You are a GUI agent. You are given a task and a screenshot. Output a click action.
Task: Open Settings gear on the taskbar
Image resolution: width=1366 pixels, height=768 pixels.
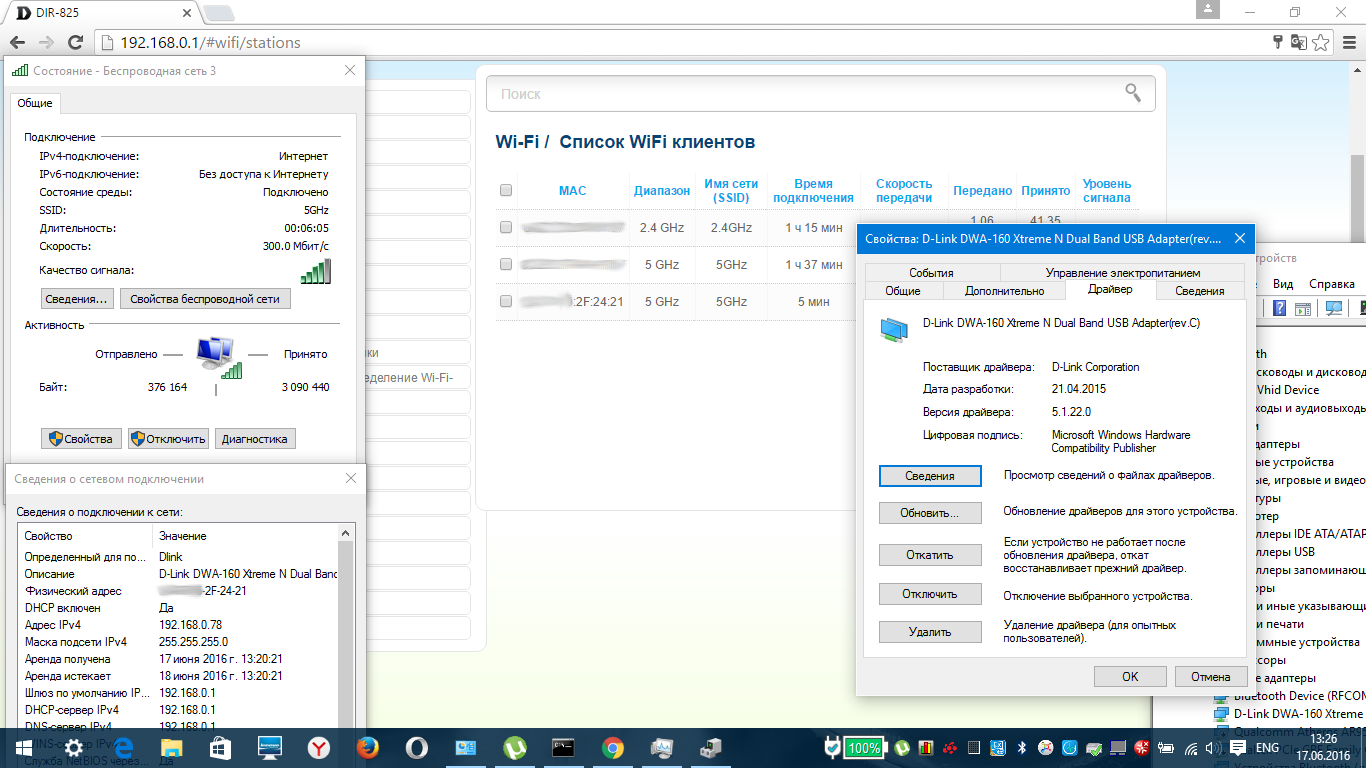(x=73, y=747)
